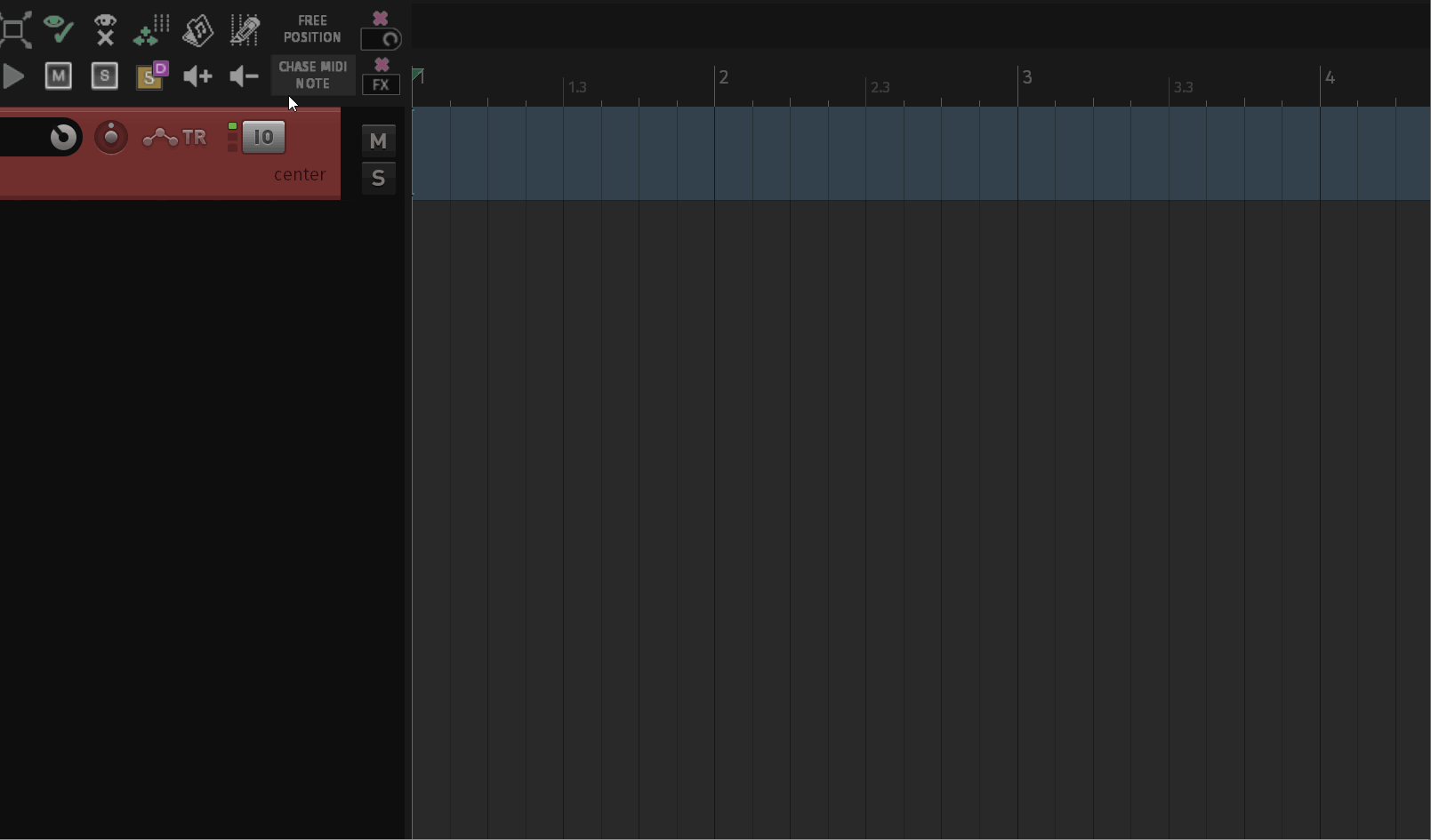The height and width of the screenshot is (840, 1431).
Task: Click the green eye with checkmark icon
Action: click(59, 29)
